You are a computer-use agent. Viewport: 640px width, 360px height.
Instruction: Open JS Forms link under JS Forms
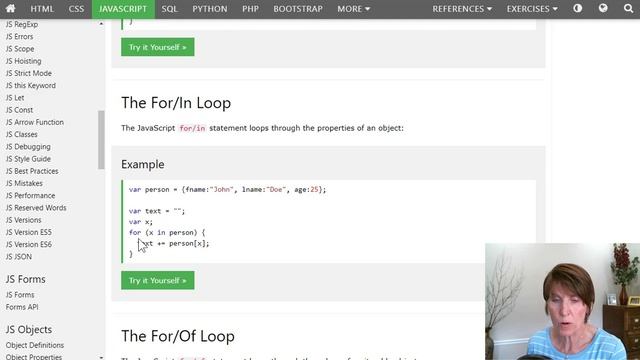[20, 295]
